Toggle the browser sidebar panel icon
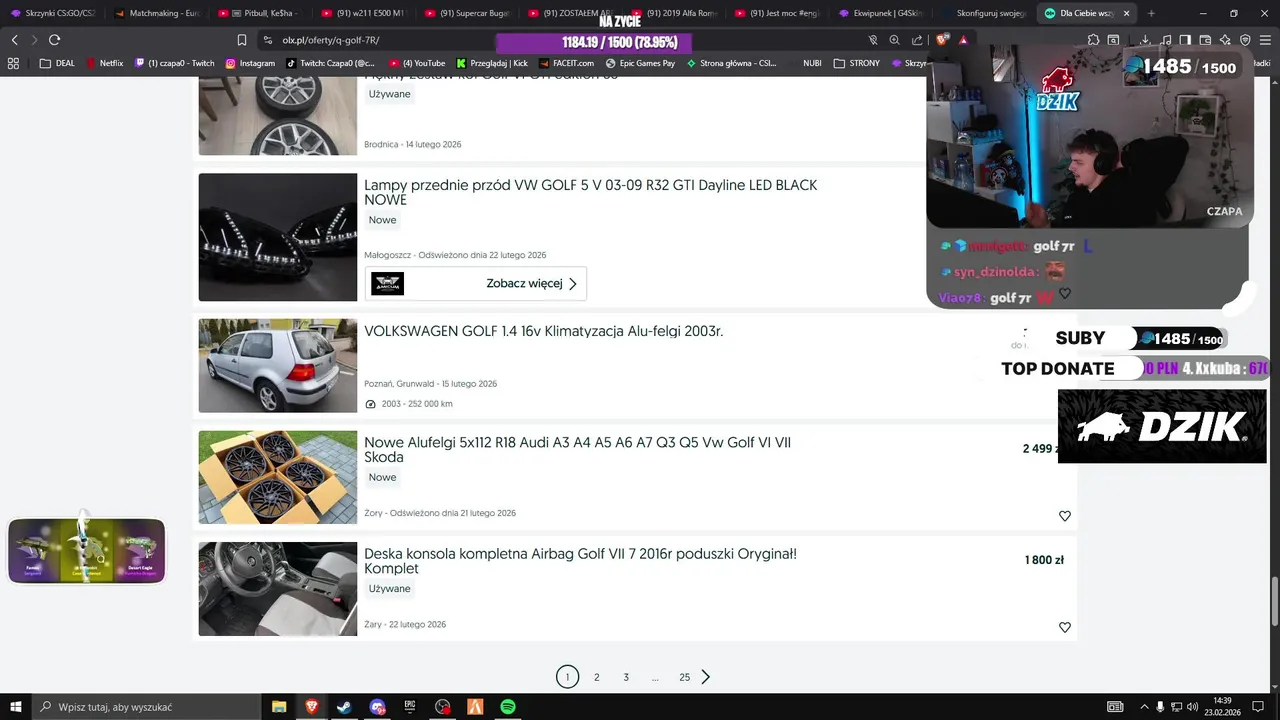Image resolution: width=1280 pixels, height=720 pixels. coord(1185,40)
